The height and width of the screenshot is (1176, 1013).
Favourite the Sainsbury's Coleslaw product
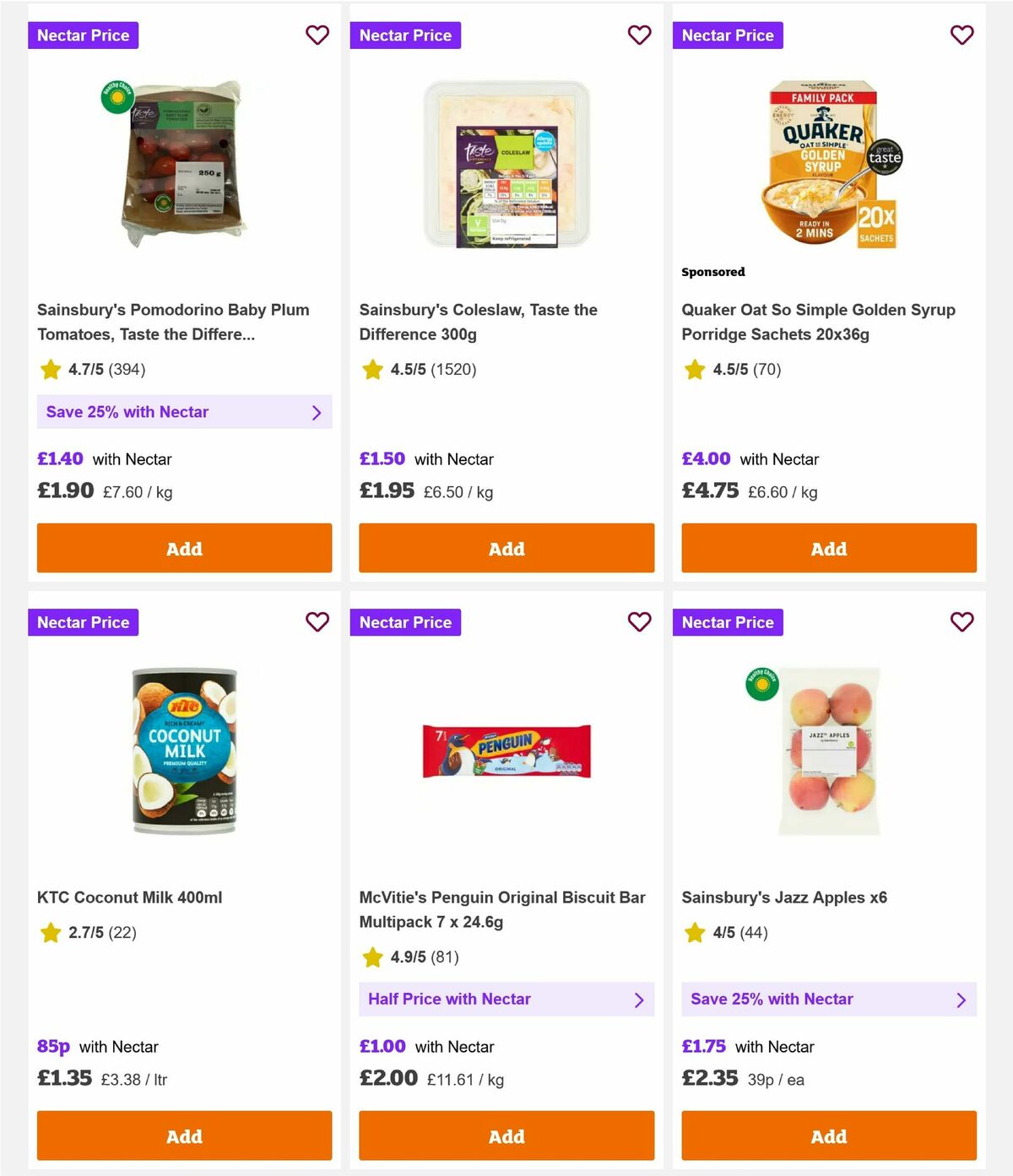640,35
